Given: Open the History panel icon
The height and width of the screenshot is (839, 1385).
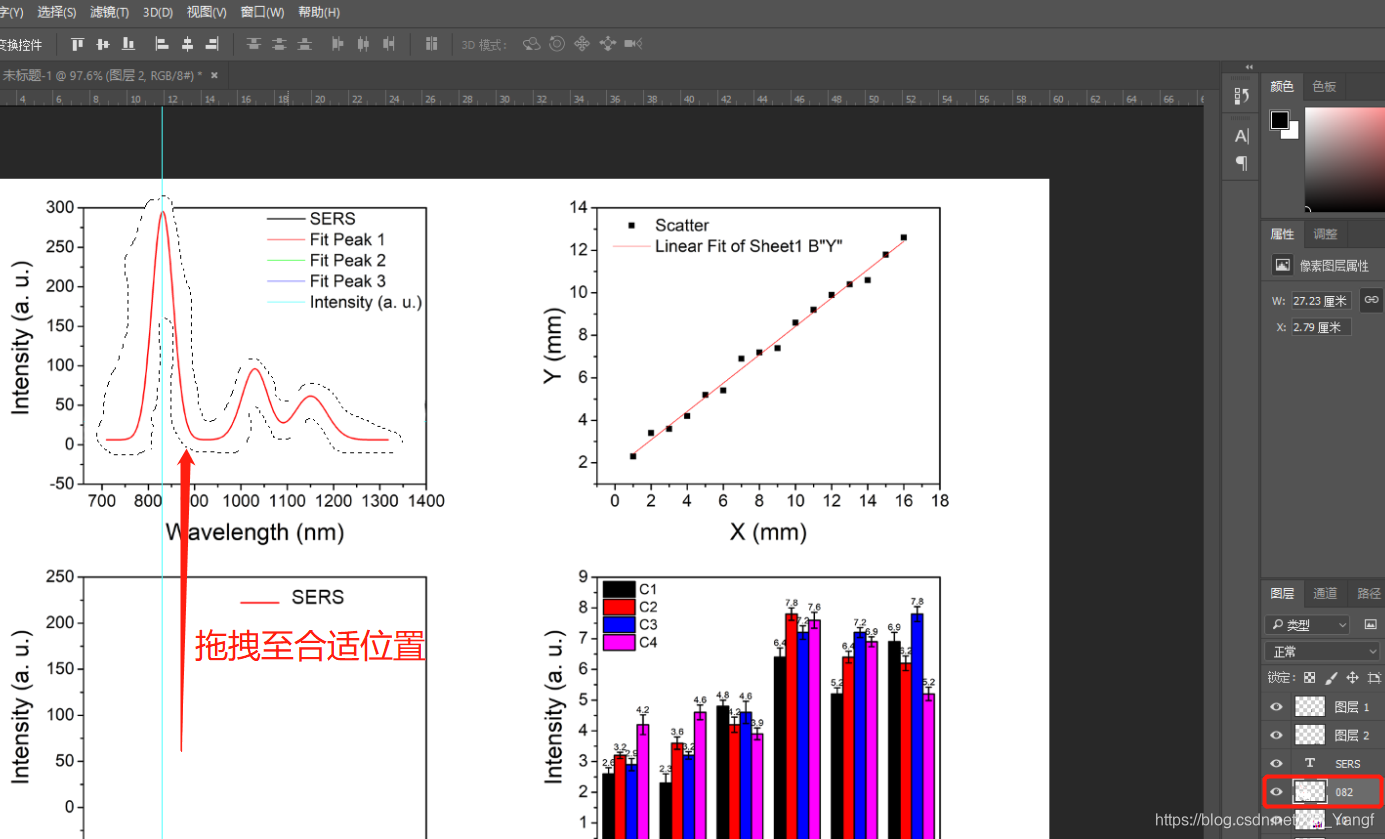Looking at the screenshot, I should [1241, 96].
